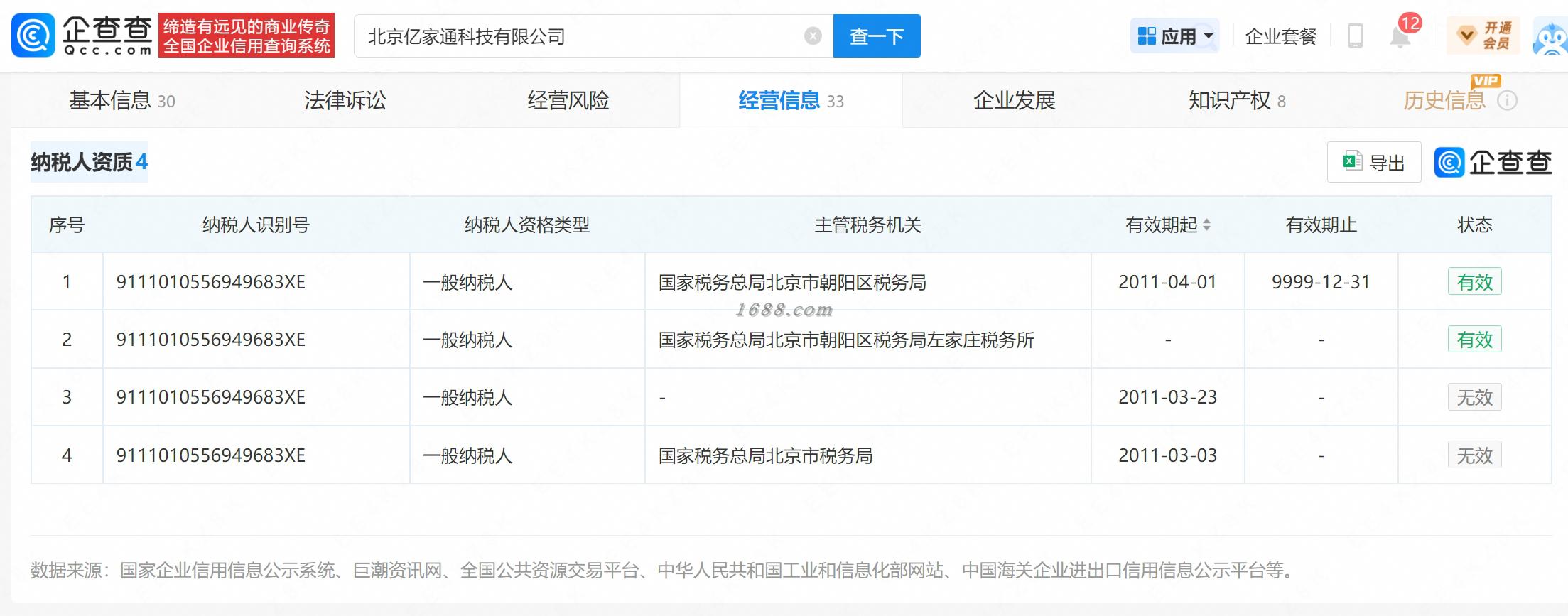Screen dimensions: 1568x616
Task: Sort by 有效期起 arrows icon
Action: pyautogui.click(x=1206, y=225)
